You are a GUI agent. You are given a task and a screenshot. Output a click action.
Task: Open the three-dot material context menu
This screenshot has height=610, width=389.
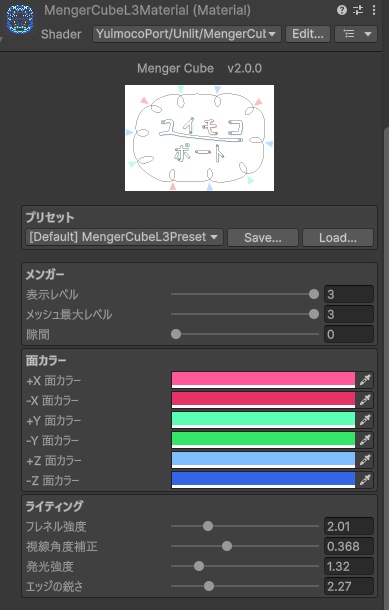(x=373, y=10)
